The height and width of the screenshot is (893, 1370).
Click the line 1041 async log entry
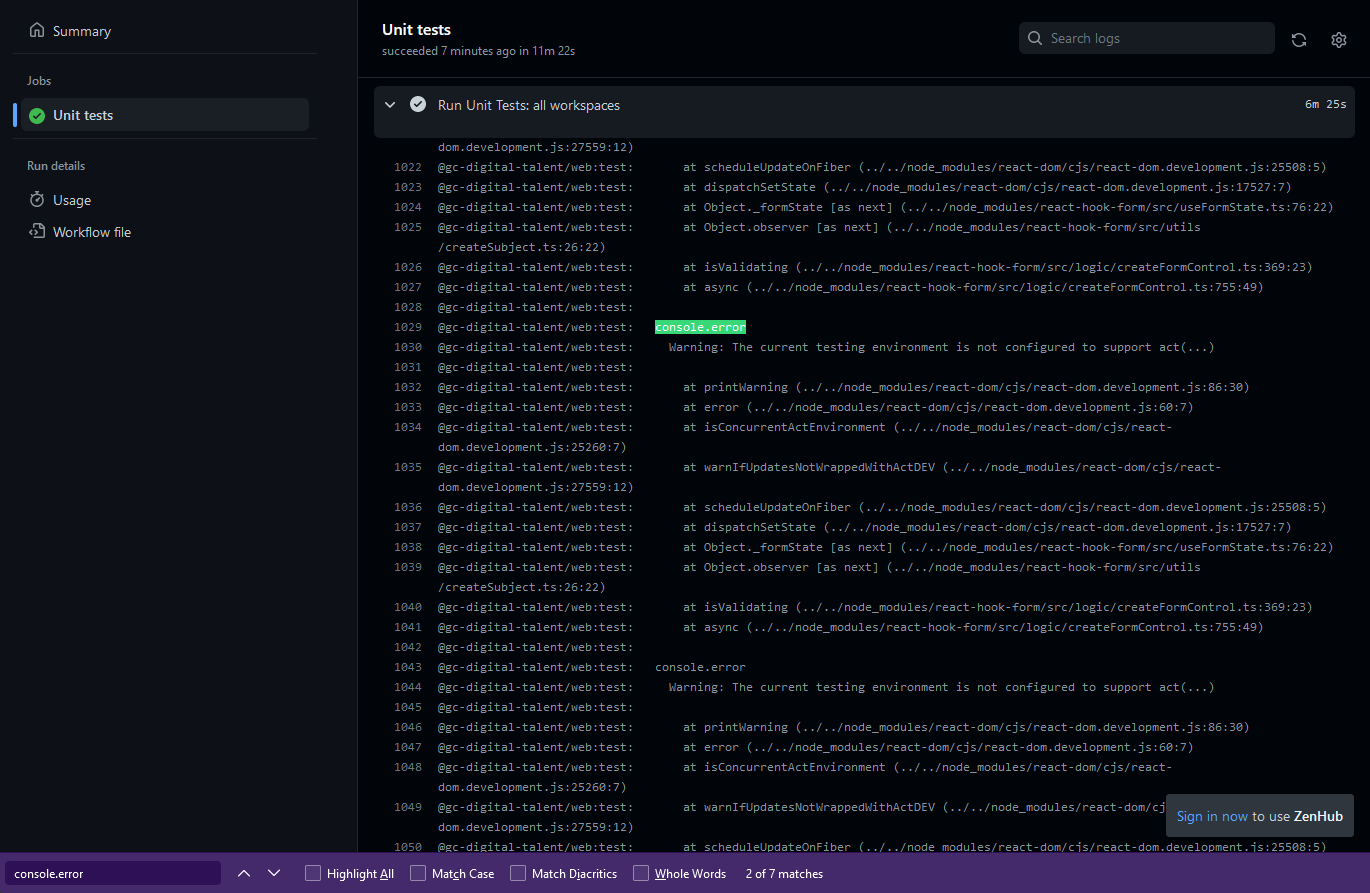[973, 627]
